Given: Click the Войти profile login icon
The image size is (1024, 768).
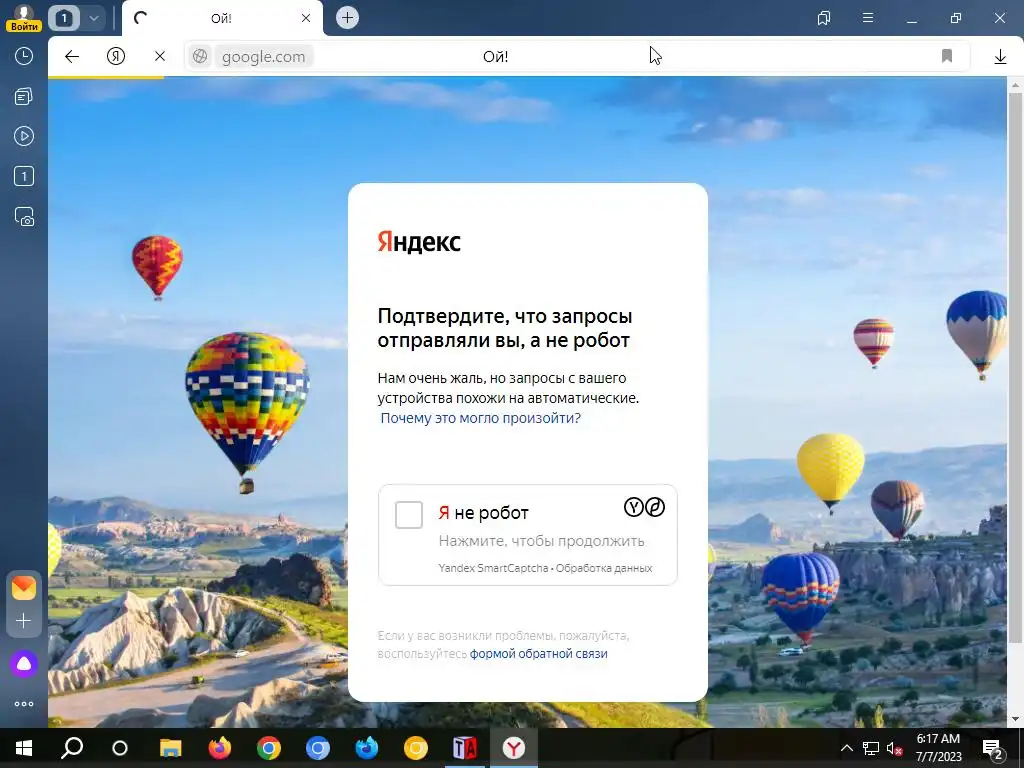Looking at the screenshot, I should [24, 18].
